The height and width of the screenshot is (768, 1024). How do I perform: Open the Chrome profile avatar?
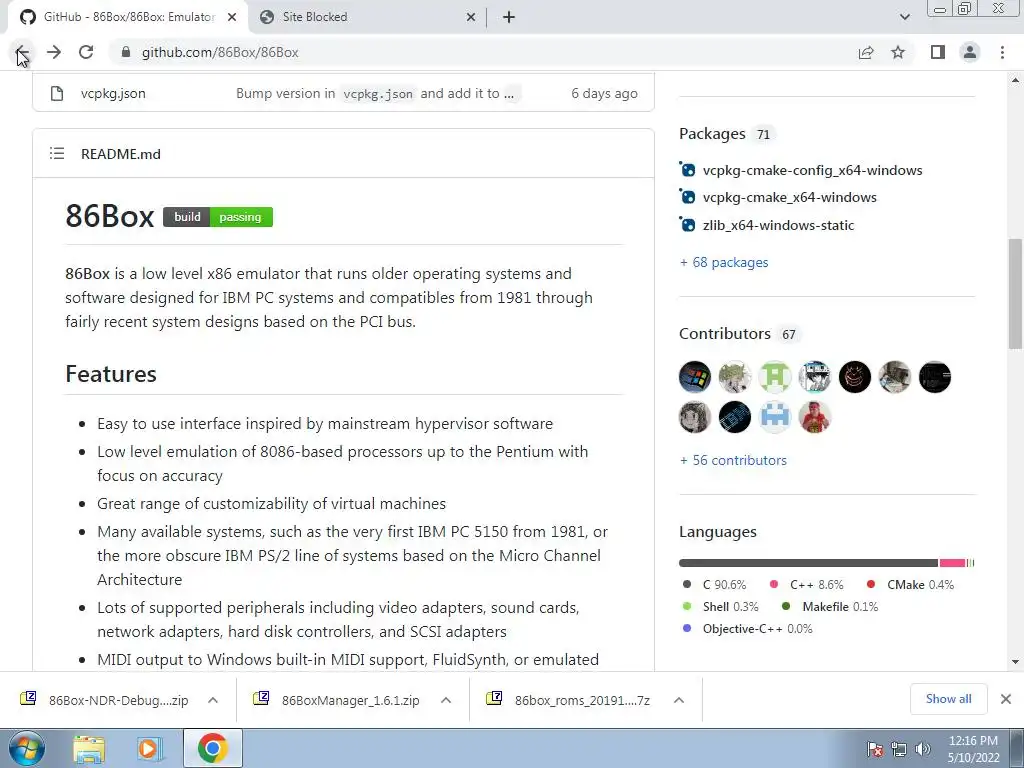970,52
